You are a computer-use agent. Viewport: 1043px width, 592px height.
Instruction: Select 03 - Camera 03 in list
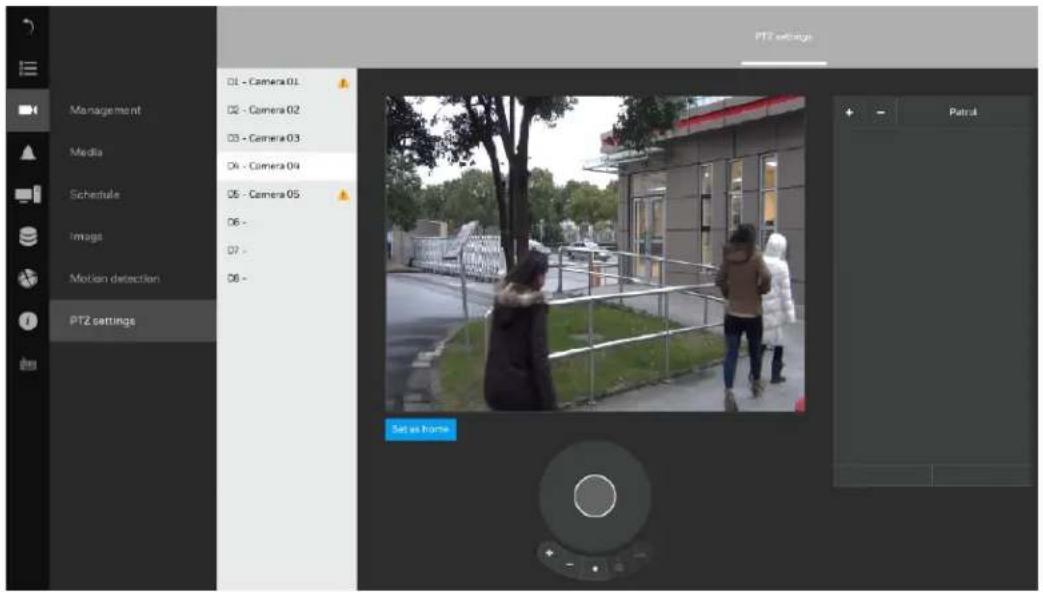287,138
